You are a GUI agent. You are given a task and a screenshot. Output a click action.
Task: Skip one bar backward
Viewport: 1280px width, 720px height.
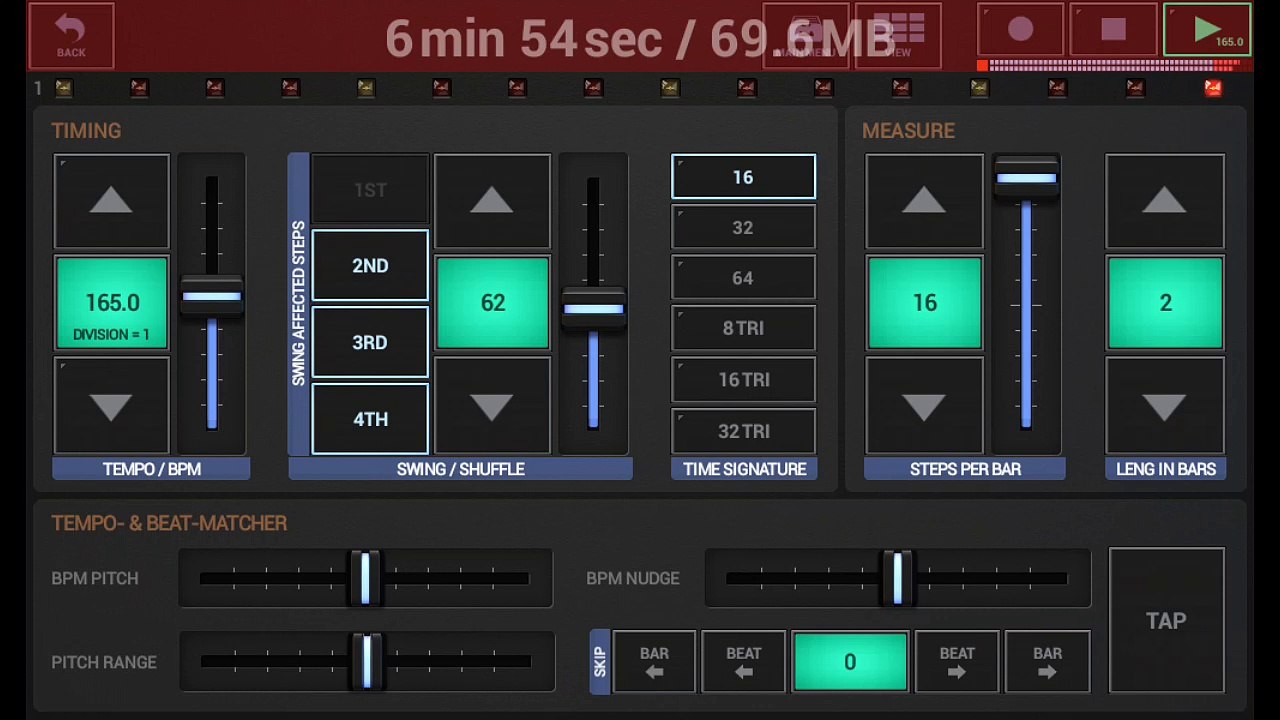click(x=654, y=662)
